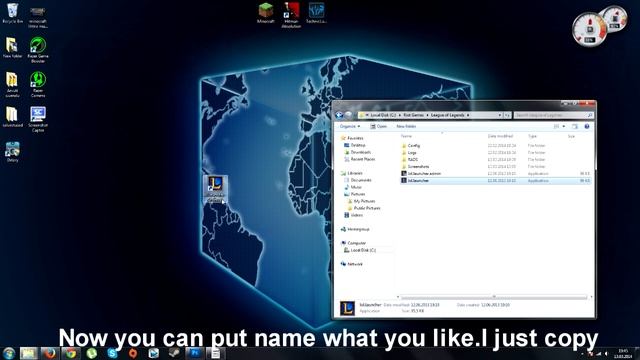
Task: Open Documents library in the navigation pane
Action: (x=361, y=180)
